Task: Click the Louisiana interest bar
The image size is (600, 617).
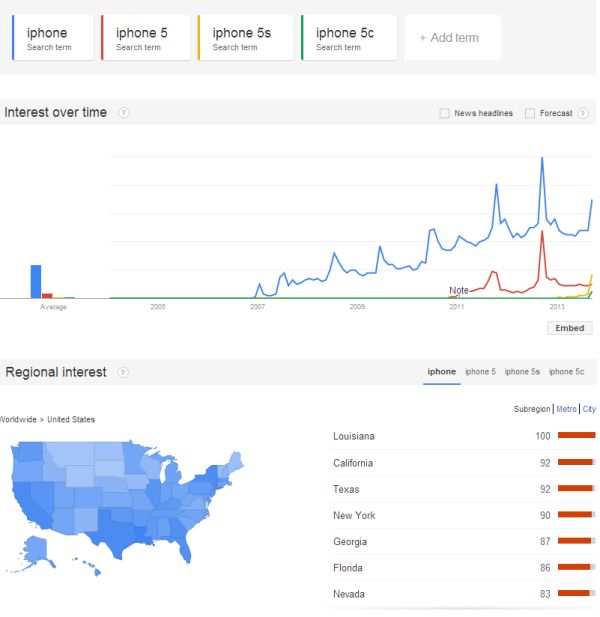Action: (x=576, y=436)
